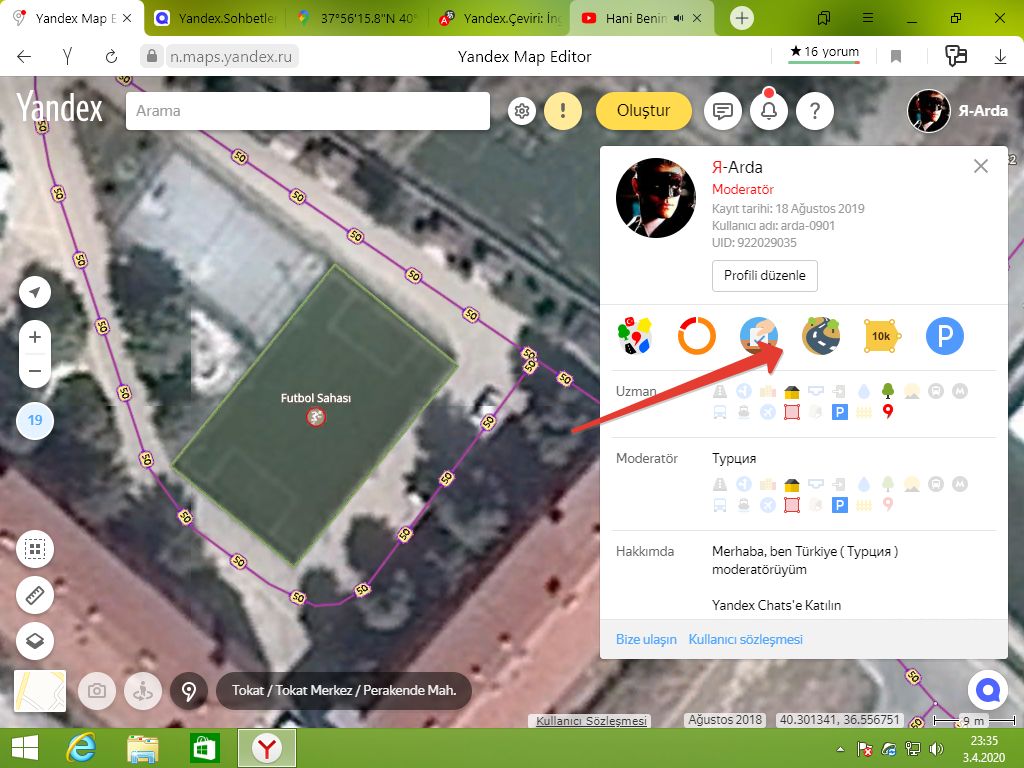This screenshot has width=1024, height=768.
Task: Open the Windows Start menu
Action: 24,748
